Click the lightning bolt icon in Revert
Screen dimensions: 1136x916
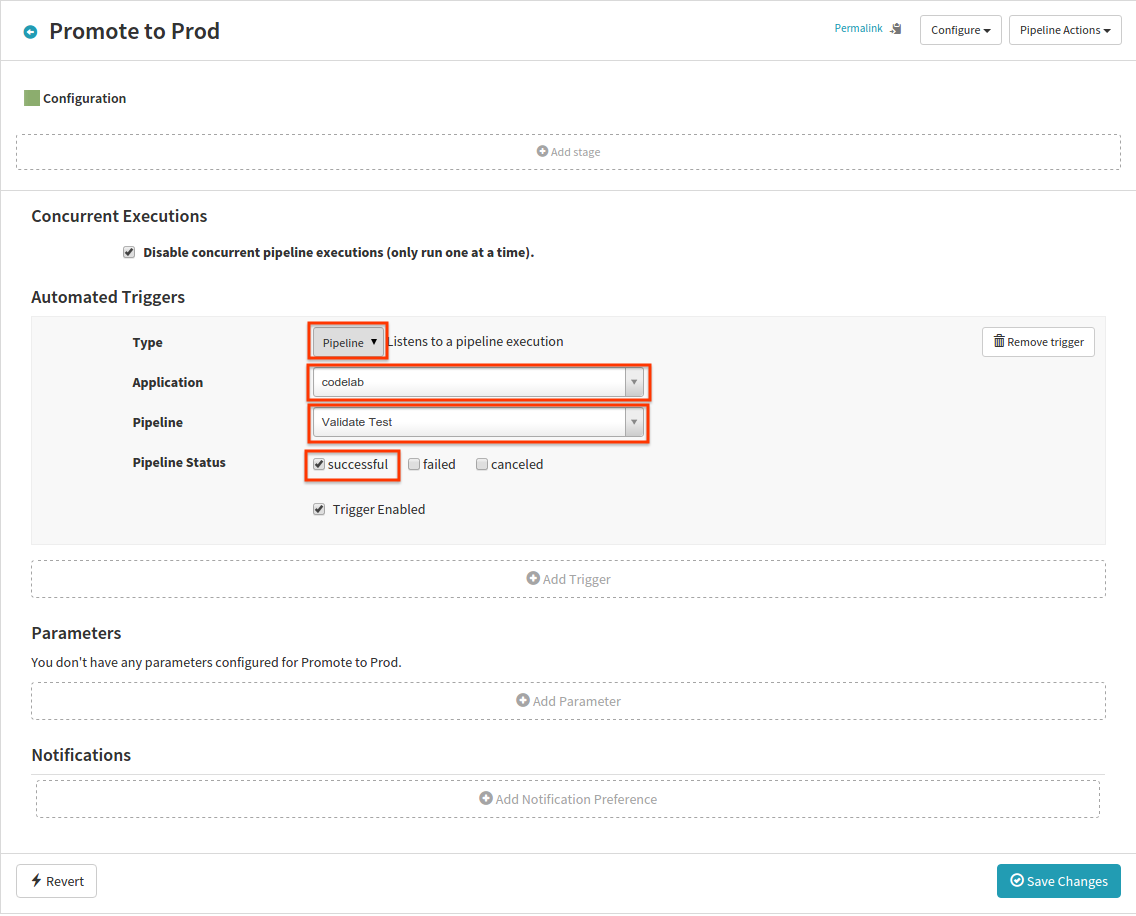37,881
